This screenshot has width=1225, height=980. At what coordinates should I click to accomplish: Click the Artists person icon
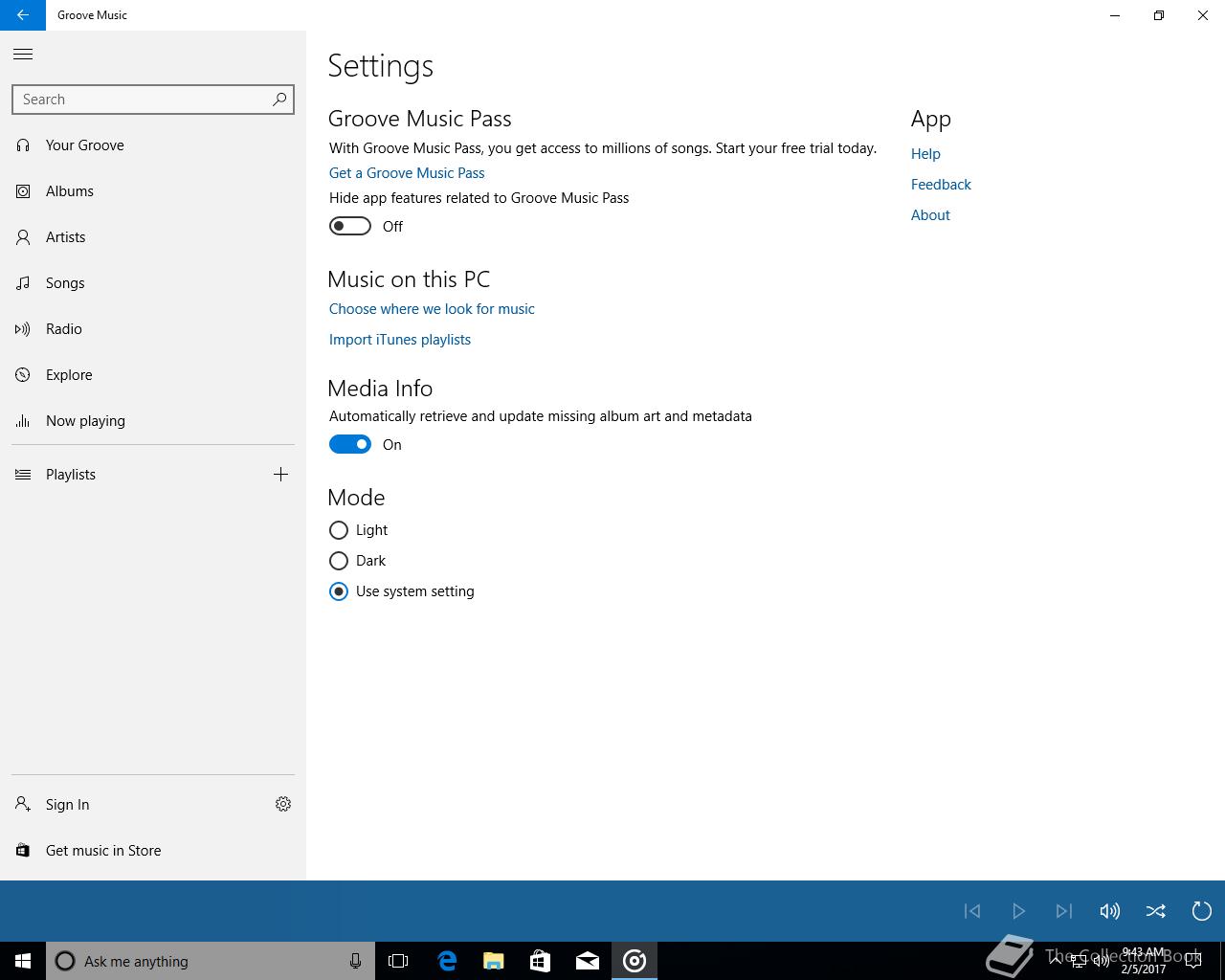[x=23, y=237]
